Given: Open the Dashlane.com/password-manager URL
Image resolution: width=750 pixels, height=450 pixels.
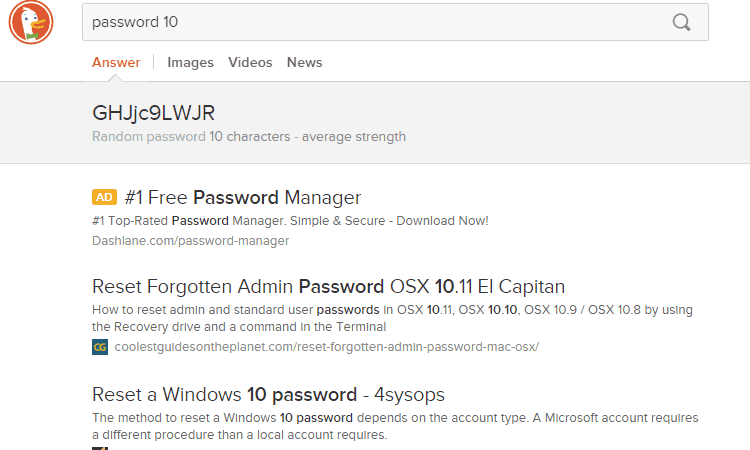Looking at the screenshot, I should [190, 241].
